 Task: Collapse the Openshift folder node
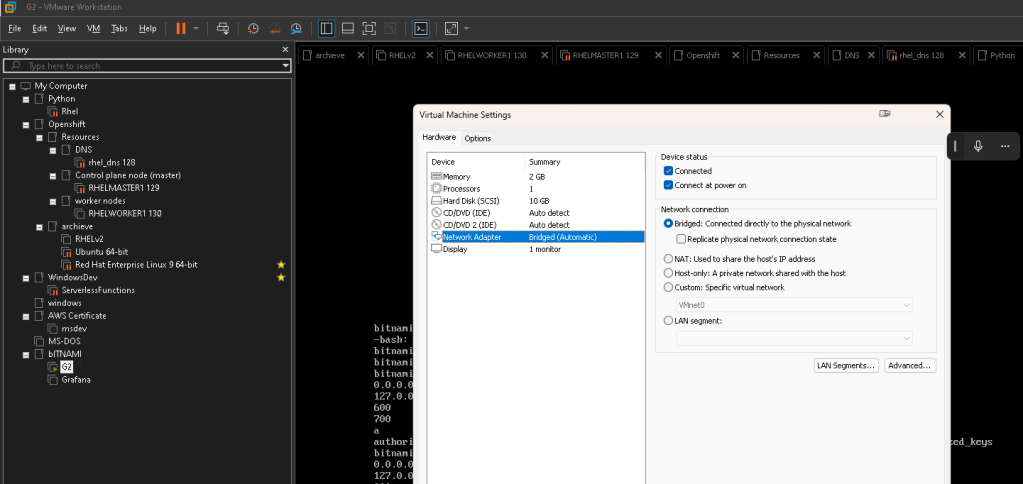[26, 125]
